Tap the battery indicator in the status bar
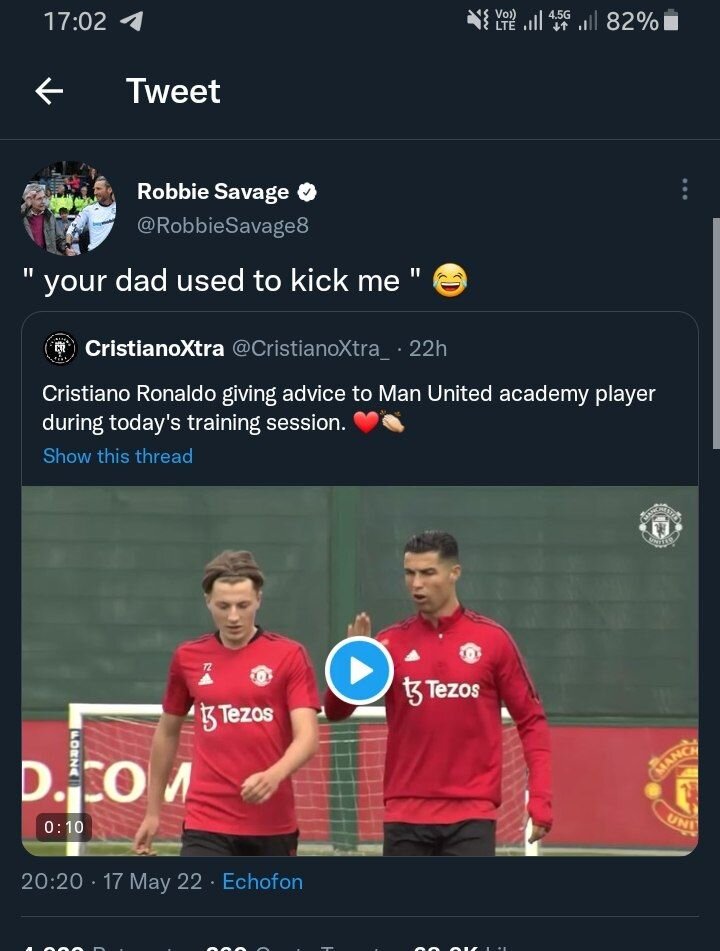 (x=671, y=21)
